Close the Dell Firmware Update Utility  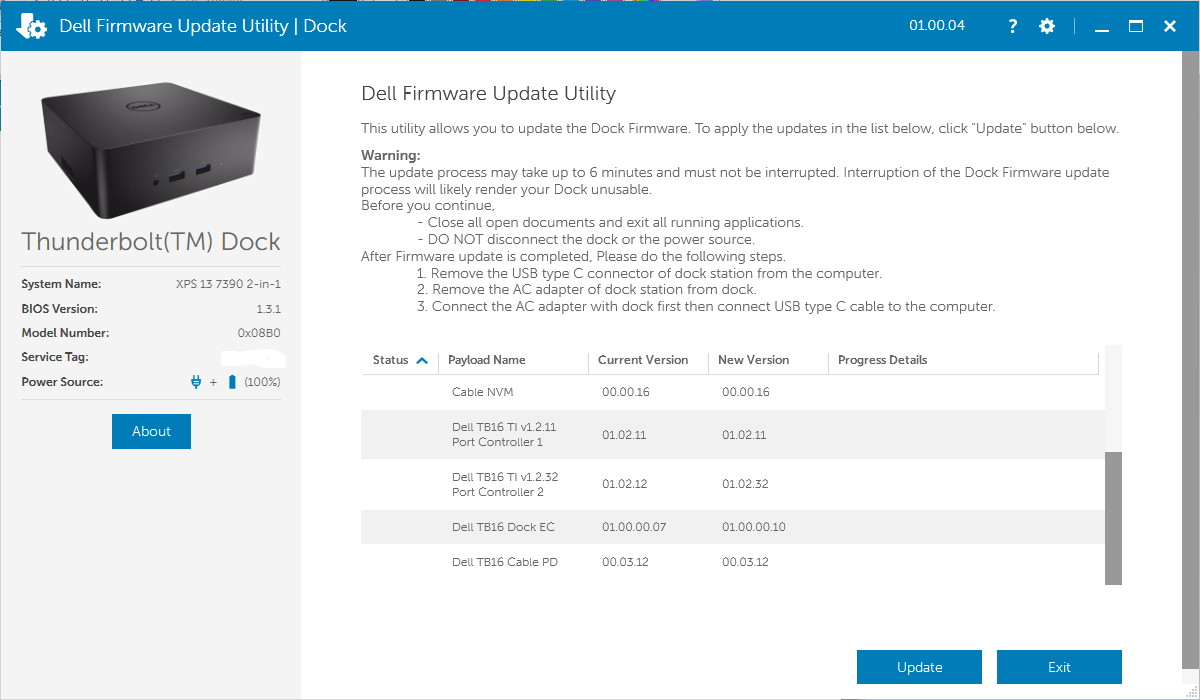click(x=1169, y=26)
